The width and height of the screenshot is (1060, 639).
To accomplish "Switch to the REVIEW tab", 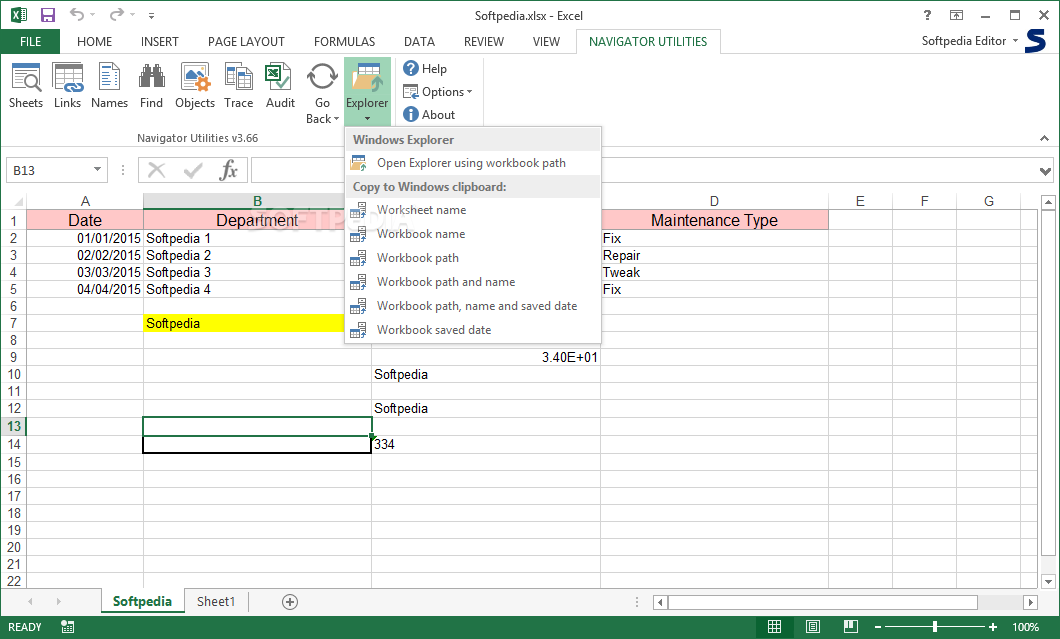I will (x=483, y=41).
